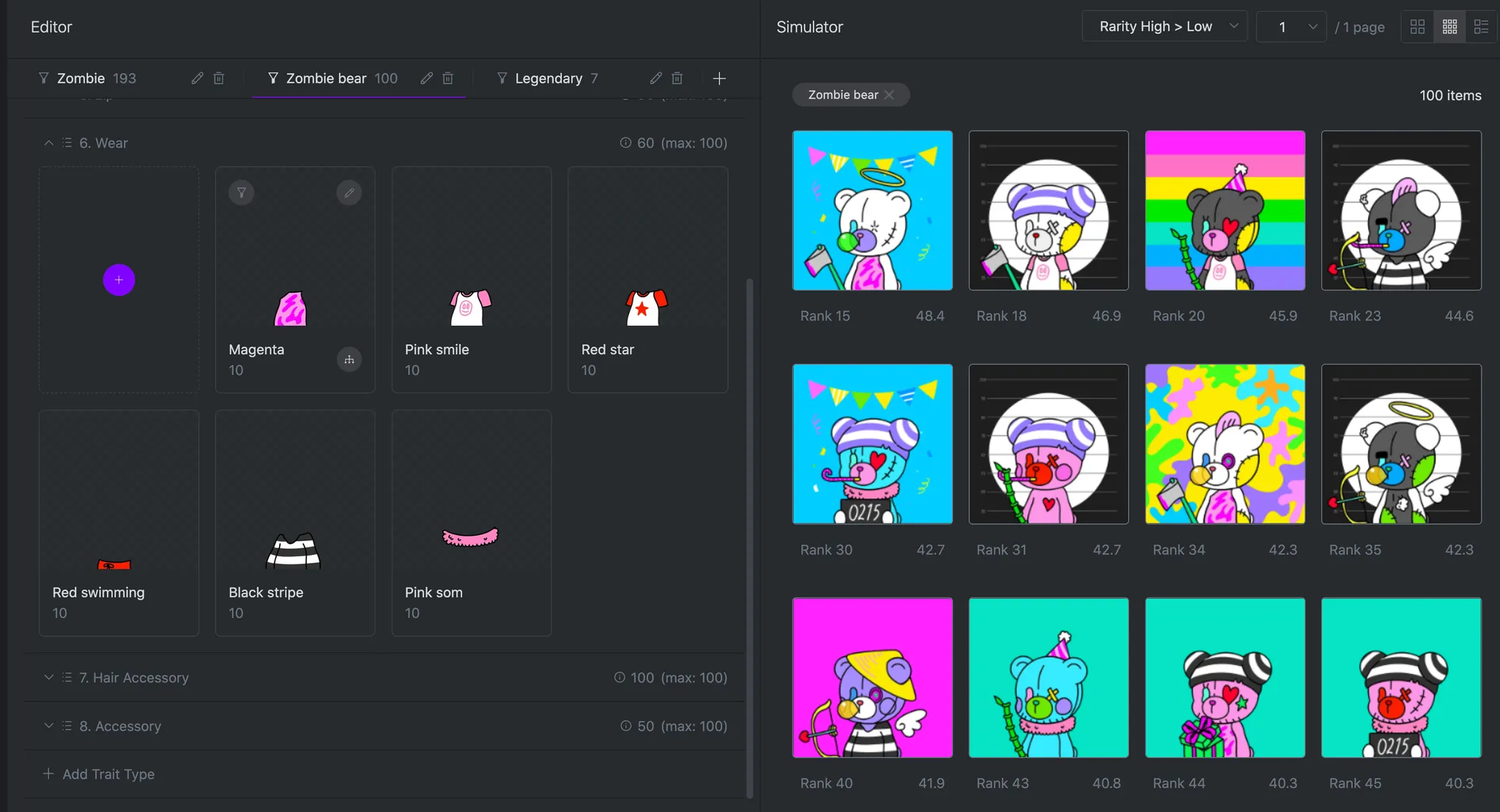
Task: Click the edit pencil icon for Zombie filter
Action: [197, 78]
